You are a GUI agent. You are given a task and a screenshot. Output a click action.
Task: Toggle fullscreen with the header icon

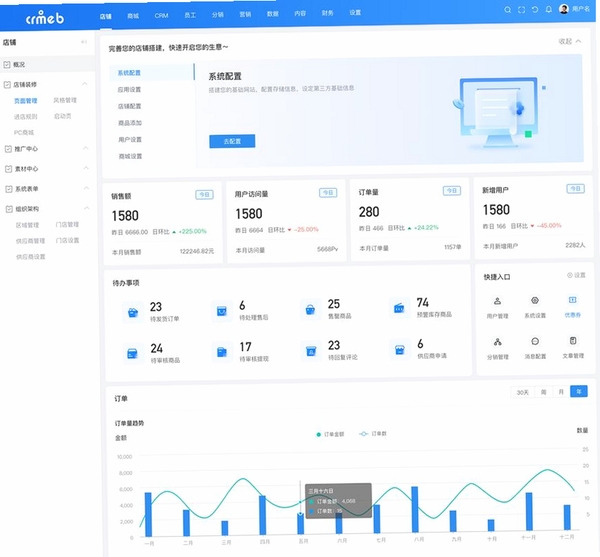521,10
